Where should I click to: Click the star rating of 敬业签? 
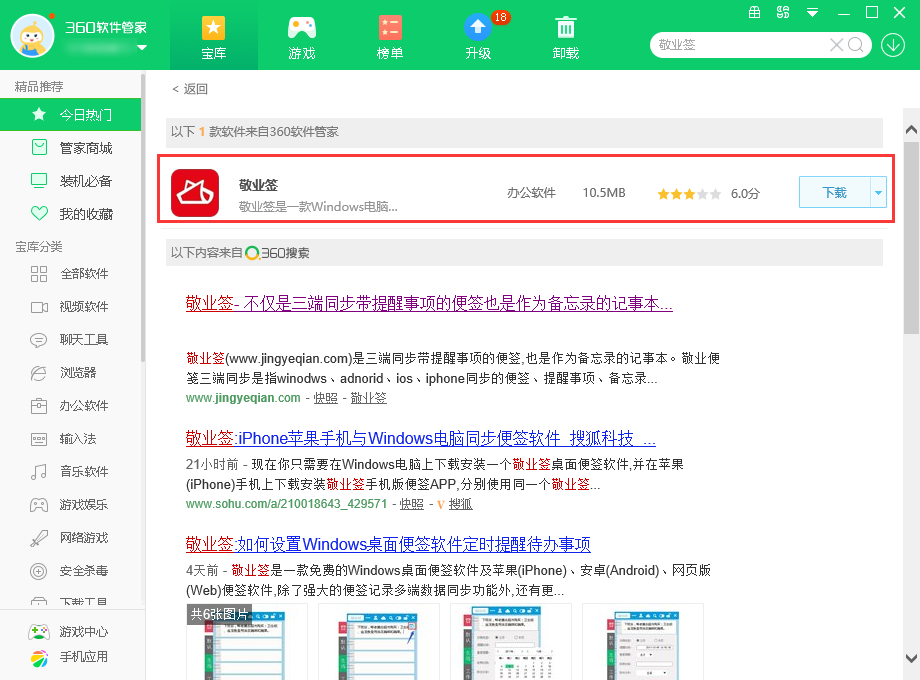pyautogui.click(x=689, y=194)
